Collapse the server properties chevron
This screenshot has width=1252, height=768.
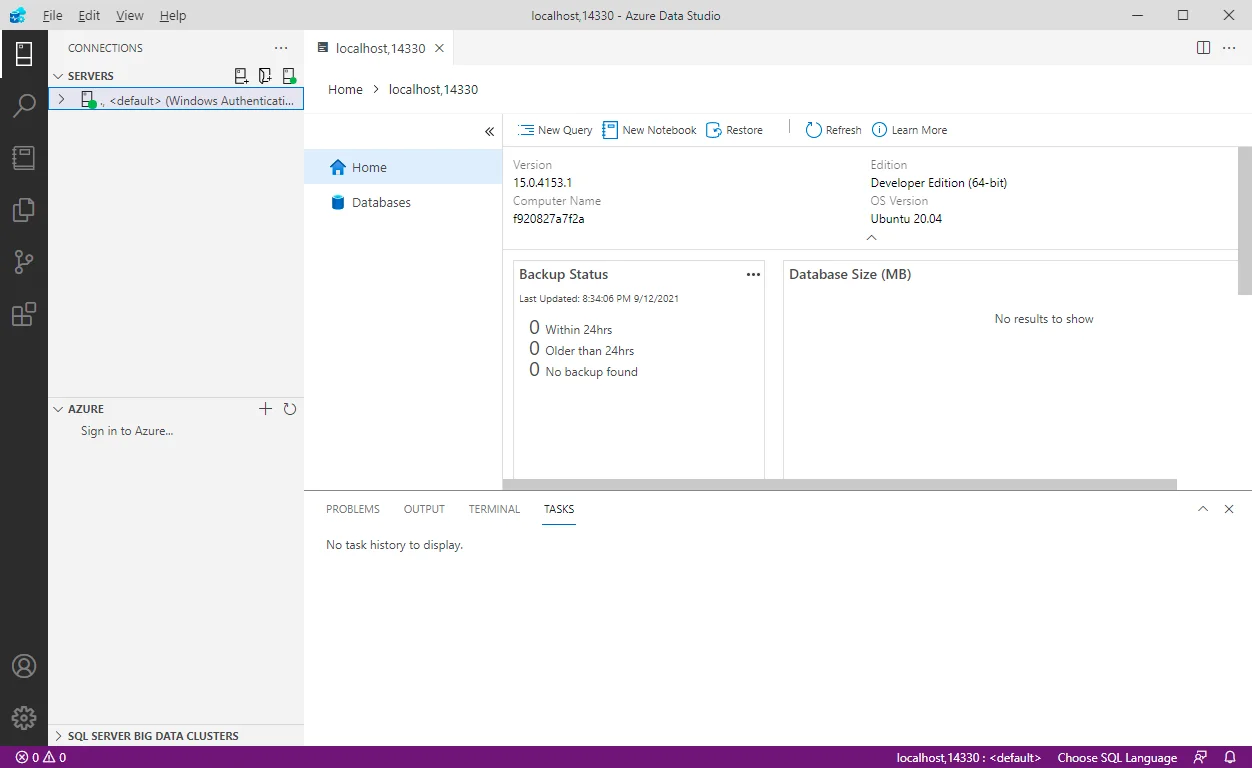(x=871, y=238)
